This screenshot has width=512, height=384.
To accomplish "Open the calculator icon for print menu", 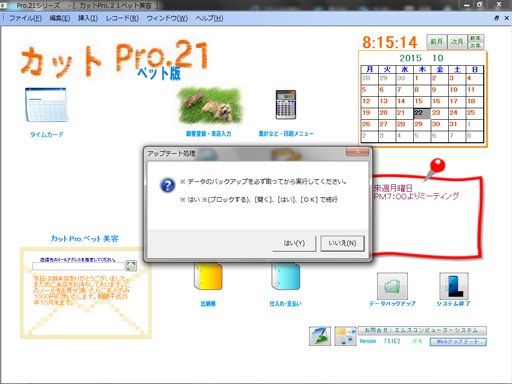I will 286,105.
